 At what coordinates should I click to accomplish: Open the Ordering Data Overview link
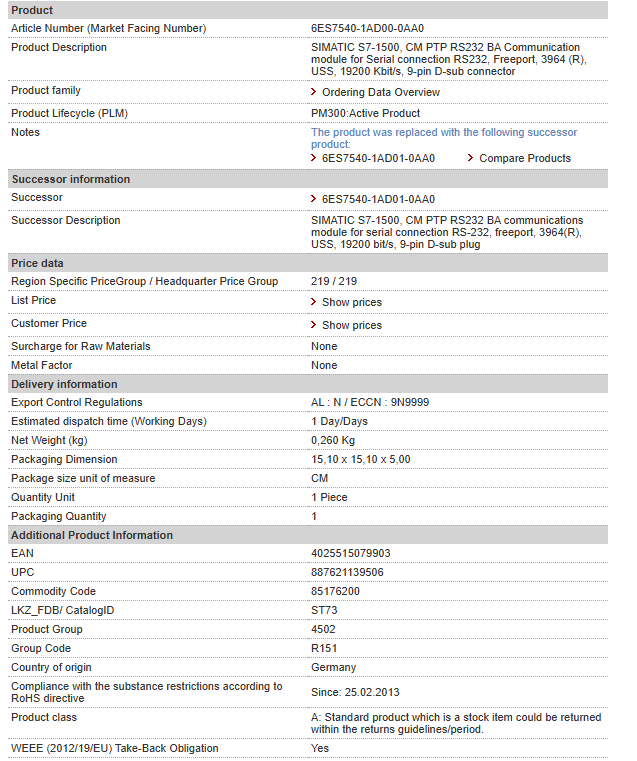(380, 92)
